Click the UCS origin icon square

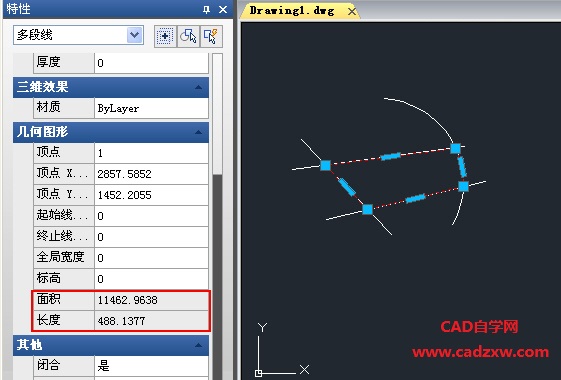point(258,373)
